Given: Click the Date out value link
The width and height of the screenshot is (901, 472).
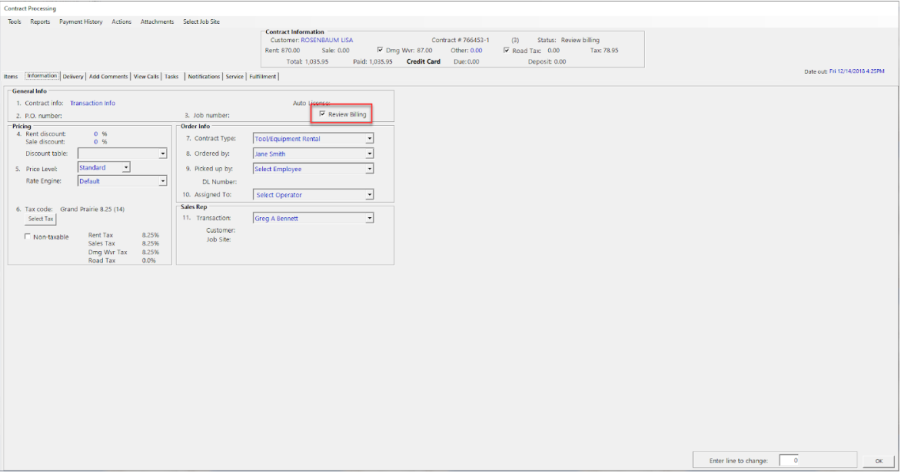Looking at the screenshot, I should tap(857, 71).
